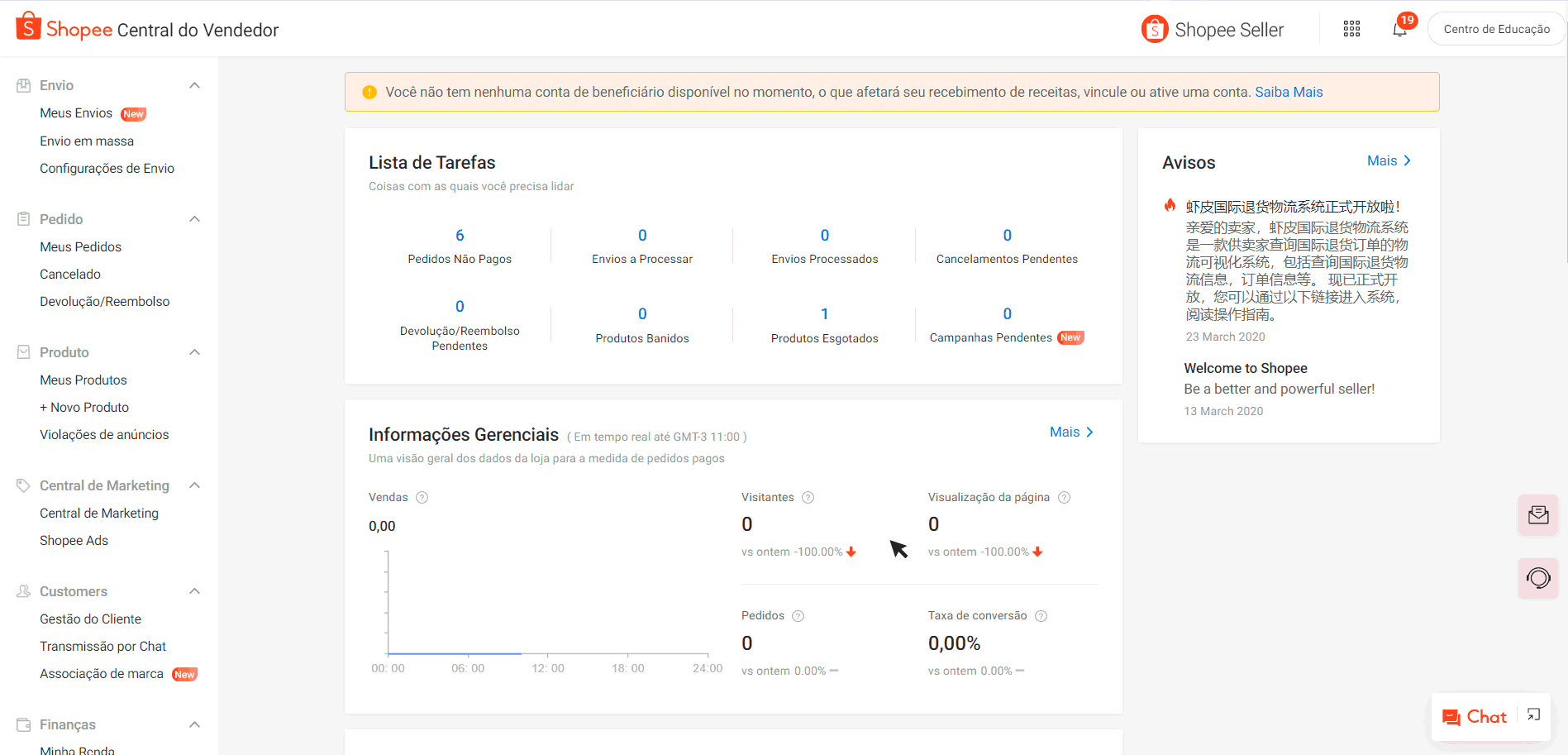Click the Customers icon in sidebar
The height and width of the screenshot is (755, 1568).
click(x=21, y=590)
